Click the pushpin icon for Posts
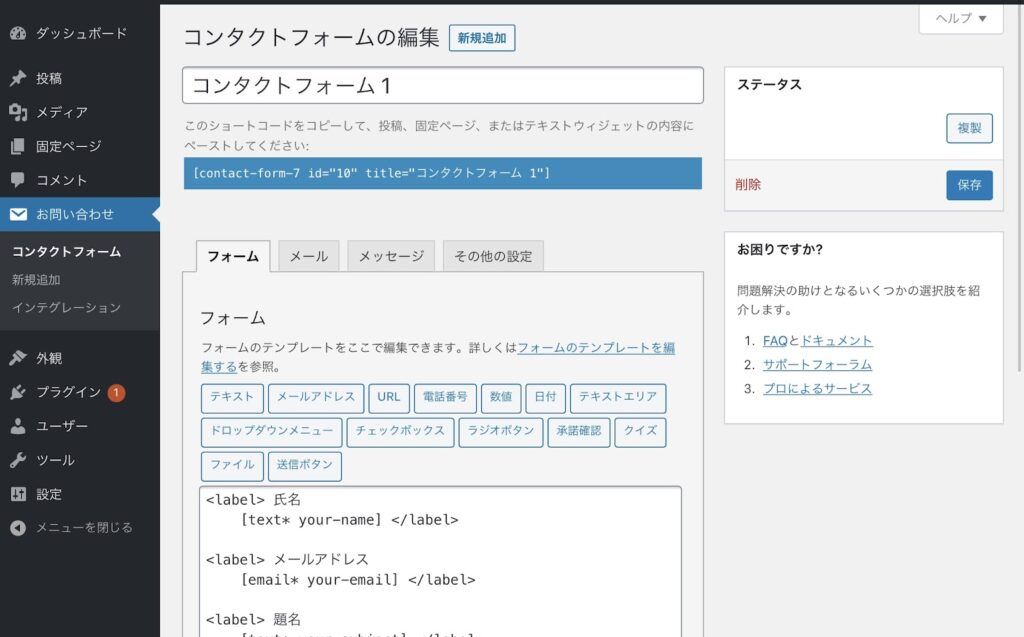 tap(18, 79)
